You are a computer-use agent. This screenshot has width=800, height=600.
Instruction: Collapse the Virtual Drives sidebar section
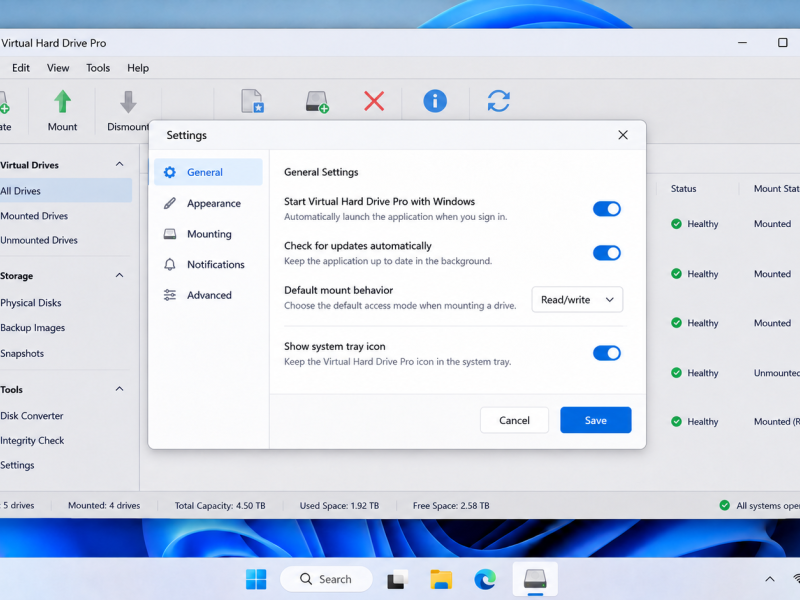click(119, 164)
